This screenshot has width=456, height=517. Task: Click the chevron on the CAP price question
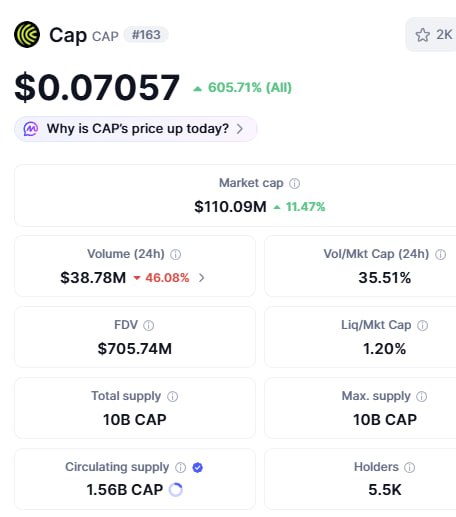pyautogui.click(x=240, y=129)
